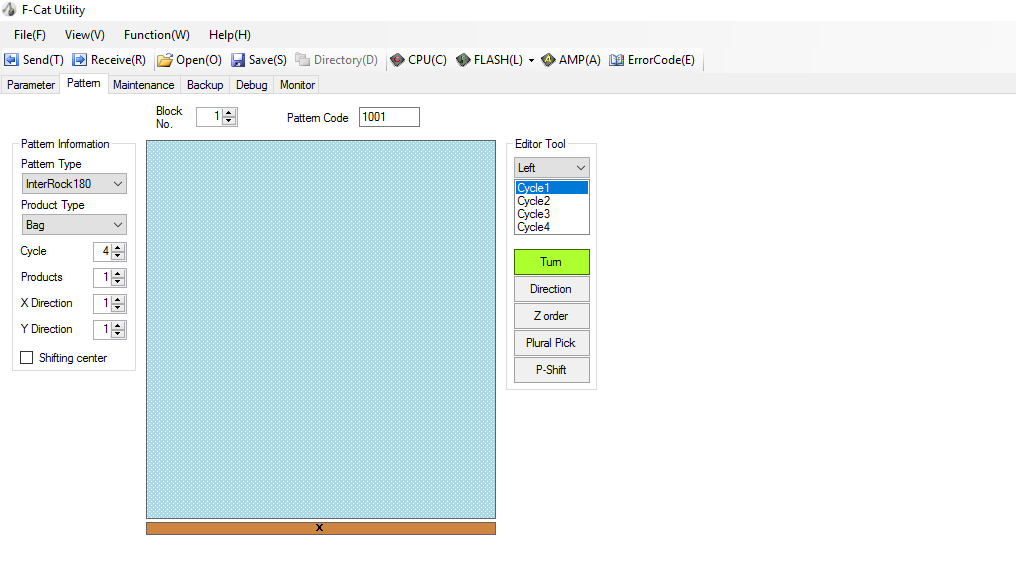The image size is (1016, 566).
Task: Switch to the Backup tab
Action: [205, 85]
